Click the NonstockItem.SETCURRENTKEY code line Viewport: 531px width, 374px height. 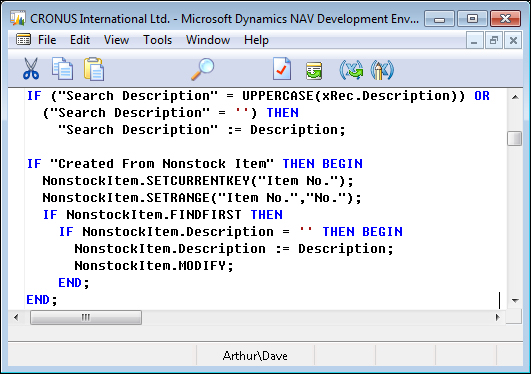pos(198,181)
